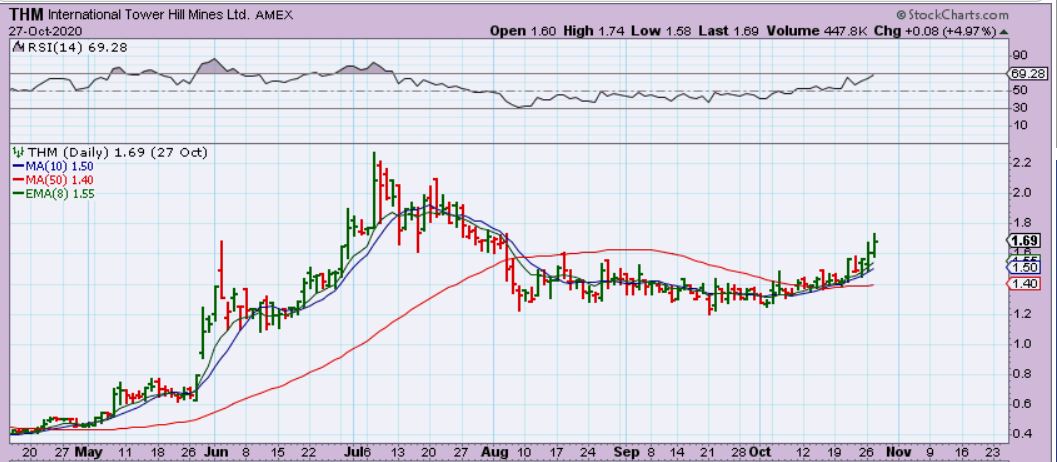The height and width of the screenshot is (462, 1057).
Task: Click the Chg +0.08 (+4.97%) value
Action: coord(935,31)
